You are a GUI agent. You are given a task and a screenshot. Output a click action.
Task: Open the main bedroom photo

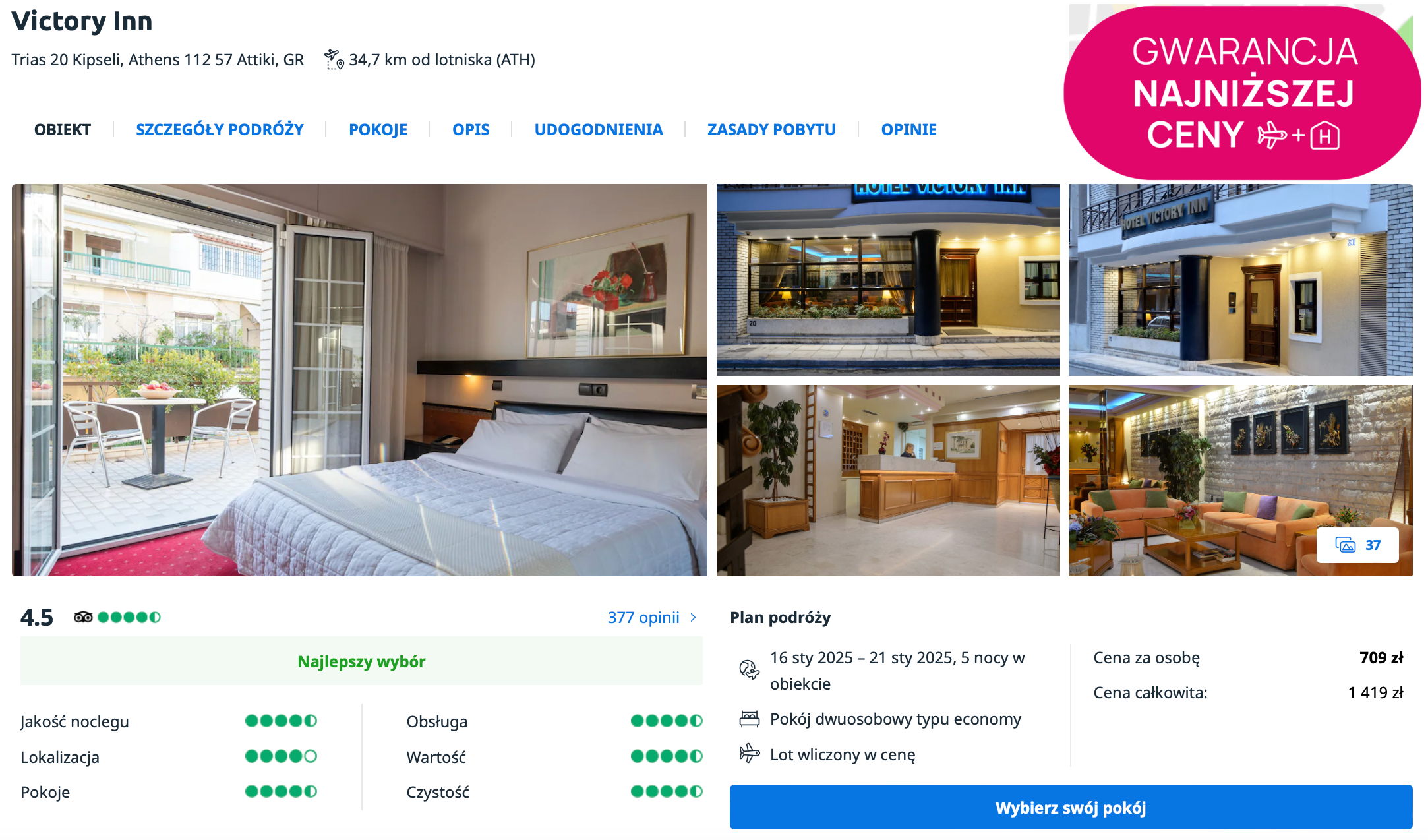coord(359,380)
